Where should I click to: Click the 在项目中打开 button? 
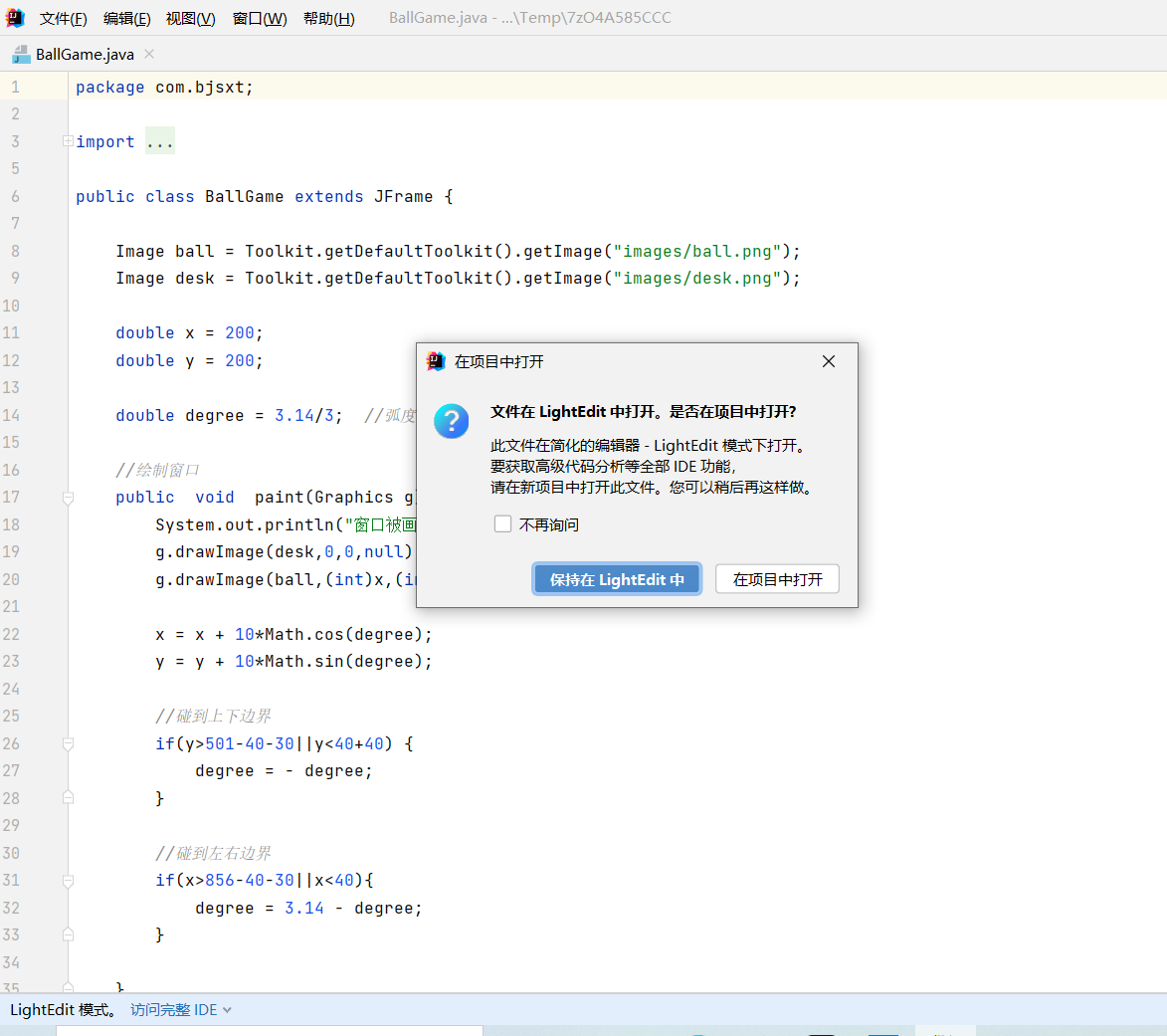click(x=777, y=579)
